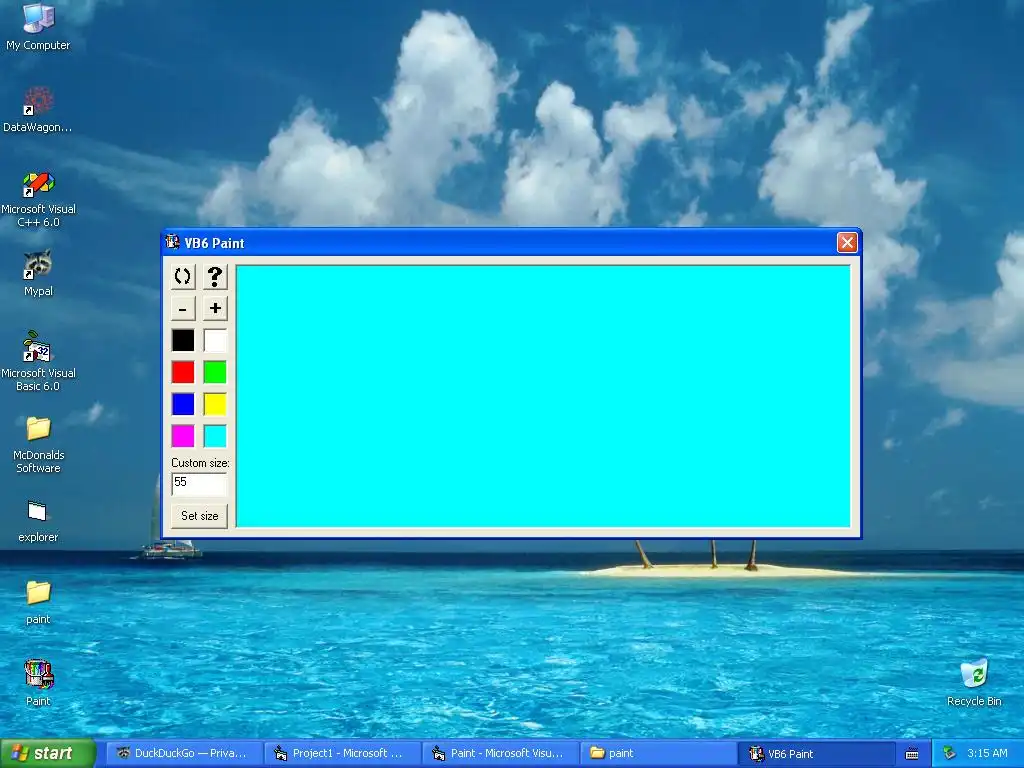Screen dimensions: 1024x768
Task: Select the magenta color swatch
Action: (x=183, y=436)
